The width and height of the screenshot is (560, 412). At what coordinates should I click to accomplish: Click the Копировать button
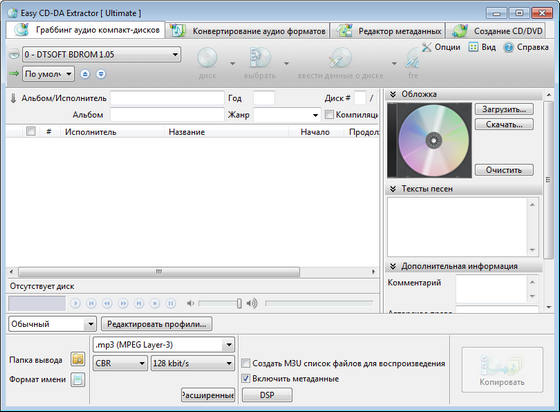[502, 370]
